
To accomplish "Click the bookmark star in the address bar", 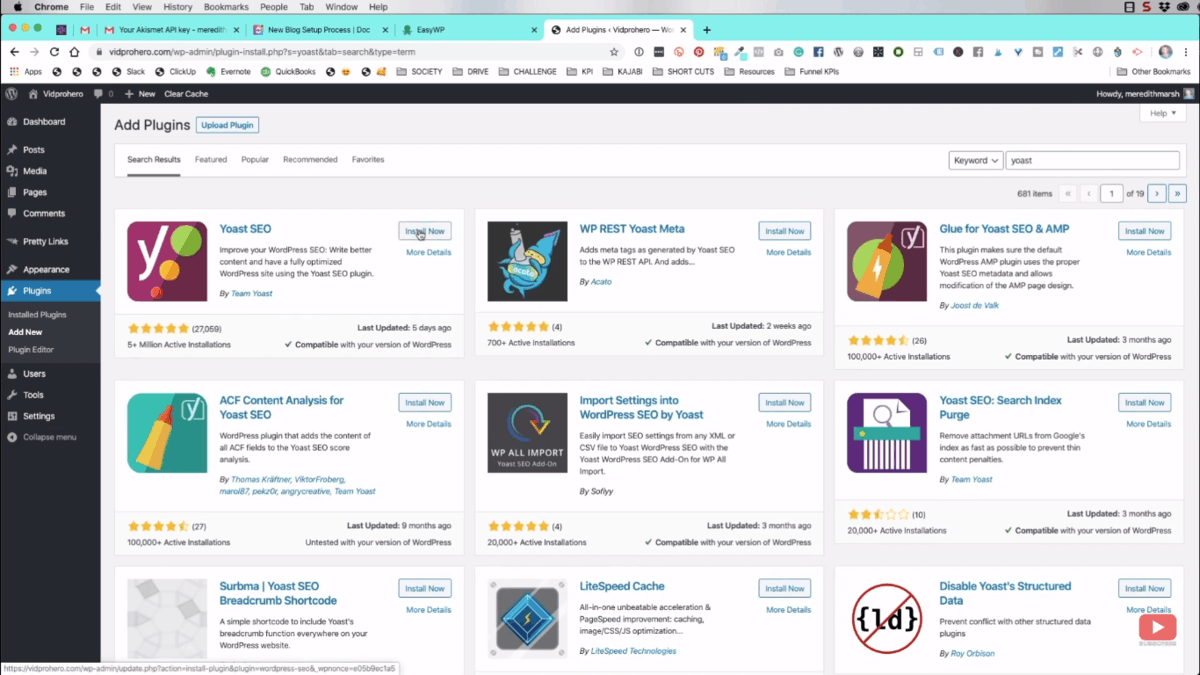I will click(x=615, y=50).
